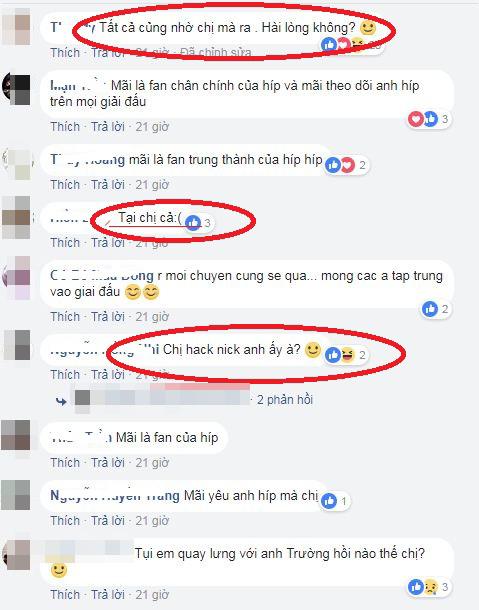The height and width of the screenshot is (610, 479).
Task: Open commenter name before 'Mãi yêu anh híp'
Action: [x=115, y=496]
